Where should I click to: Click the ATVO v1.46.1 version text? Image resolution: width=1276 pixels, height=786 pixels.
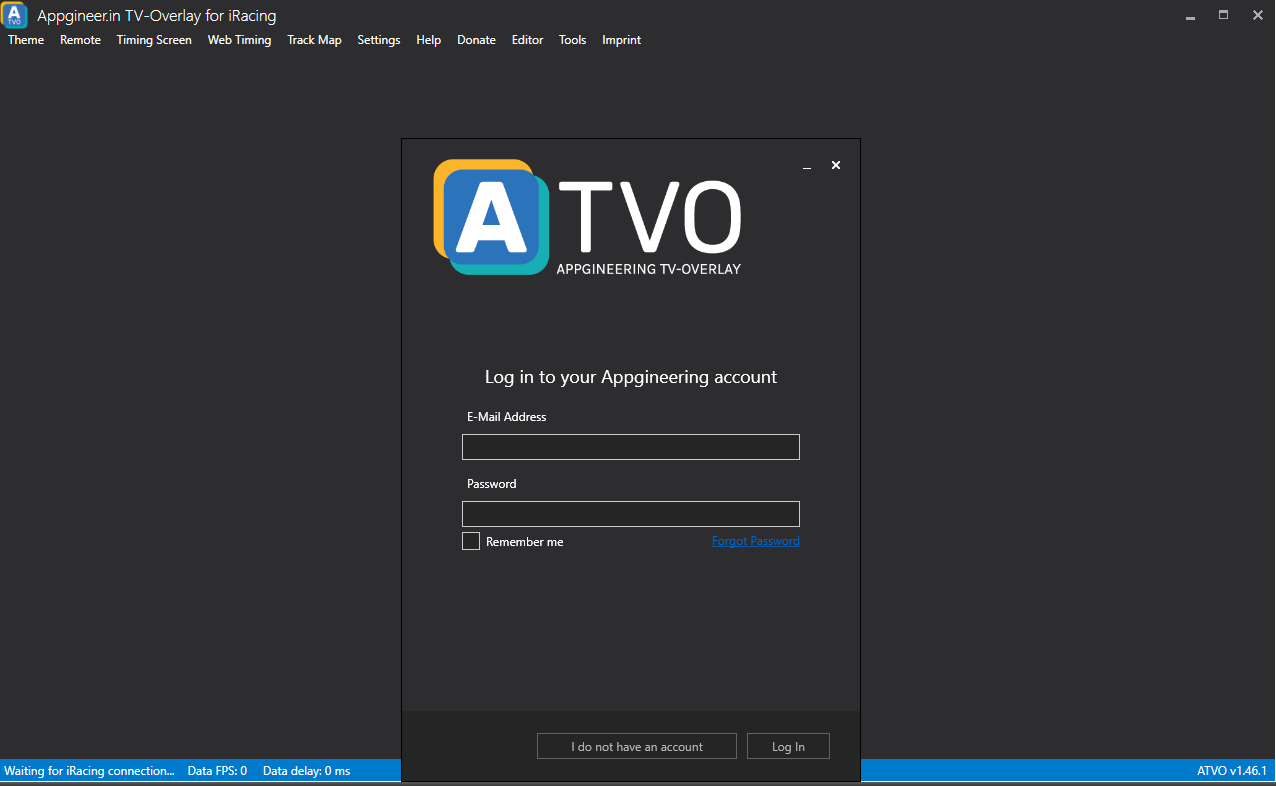1232,771
